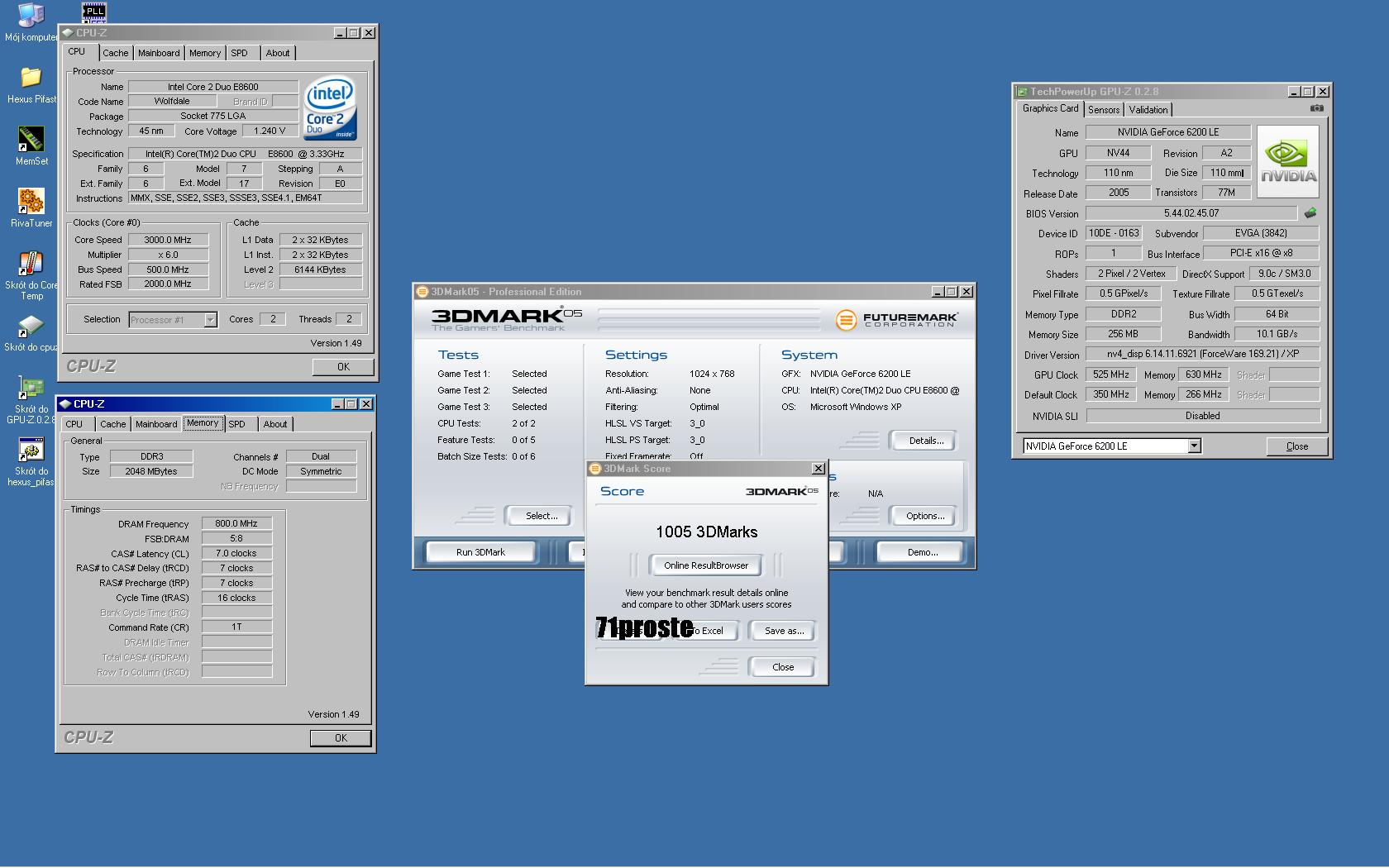Click the BIOS Version field in GPU-Z
The width and height of the screenshot is (1389, 868).
point(1191,213)
